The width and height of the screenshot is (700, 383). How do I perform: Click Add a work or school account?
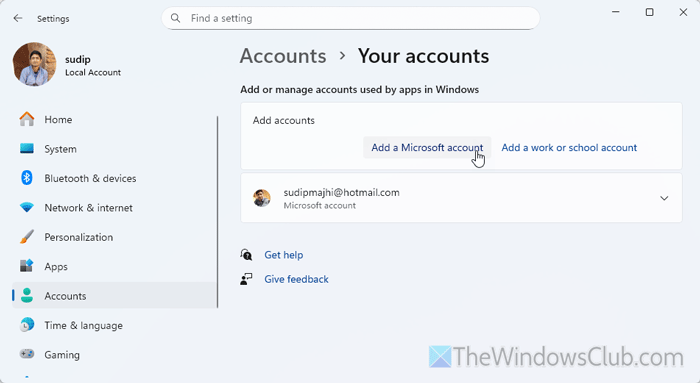pos(569,147)
